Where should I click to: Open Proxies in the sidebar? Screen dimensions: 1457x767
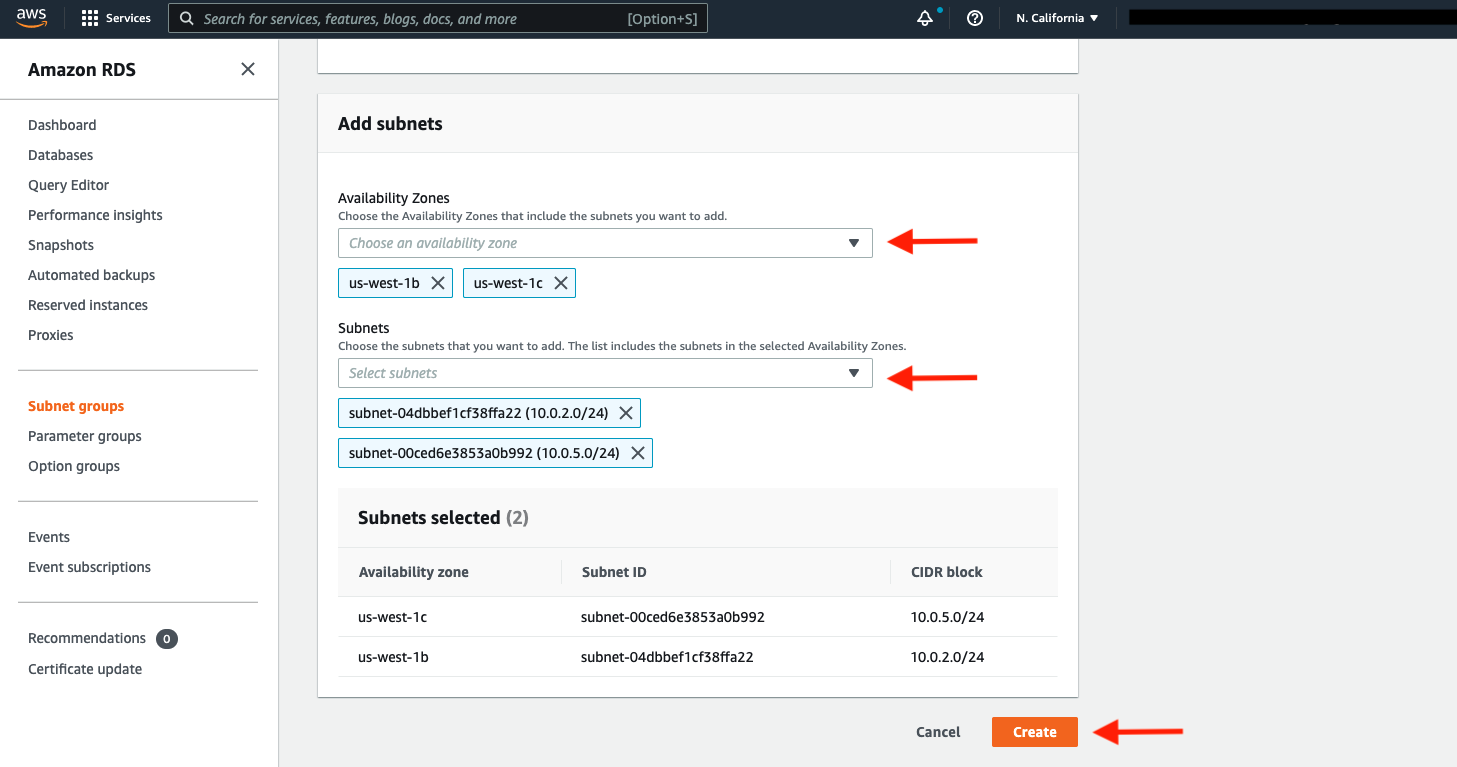[51, 335]
